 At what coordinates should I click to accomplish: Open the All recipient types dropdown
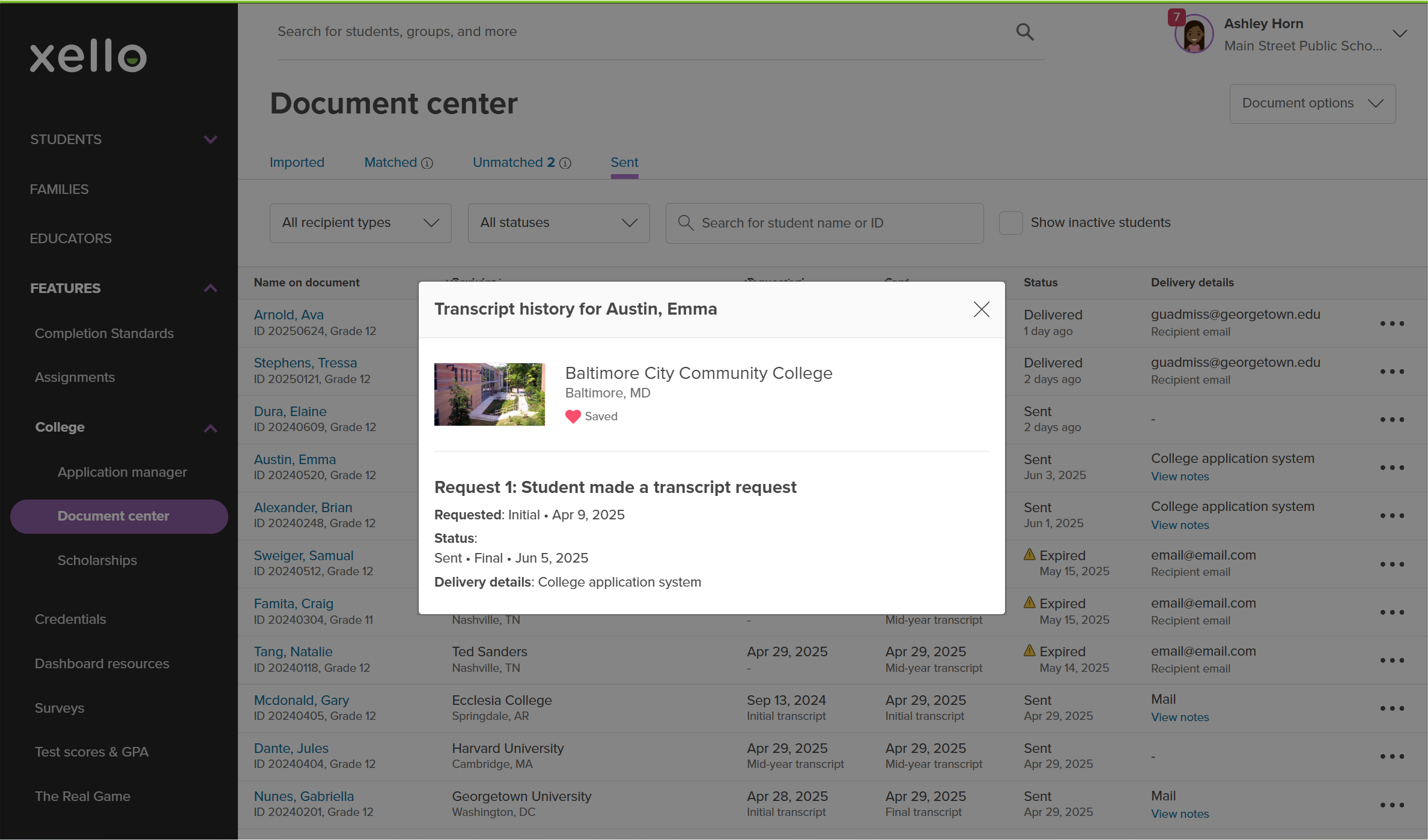click(x=360, y=223)
